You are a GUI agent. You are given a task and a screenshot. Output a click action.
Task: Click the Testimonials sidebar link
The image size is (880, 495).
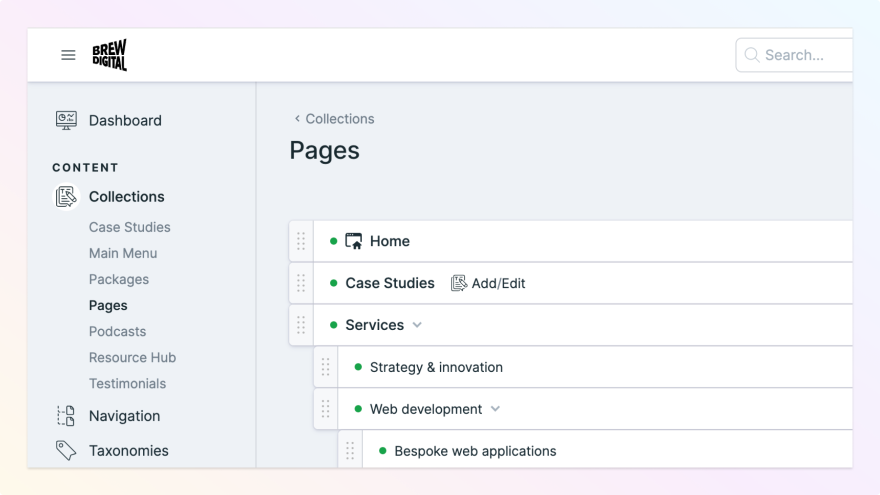[127, 383]
